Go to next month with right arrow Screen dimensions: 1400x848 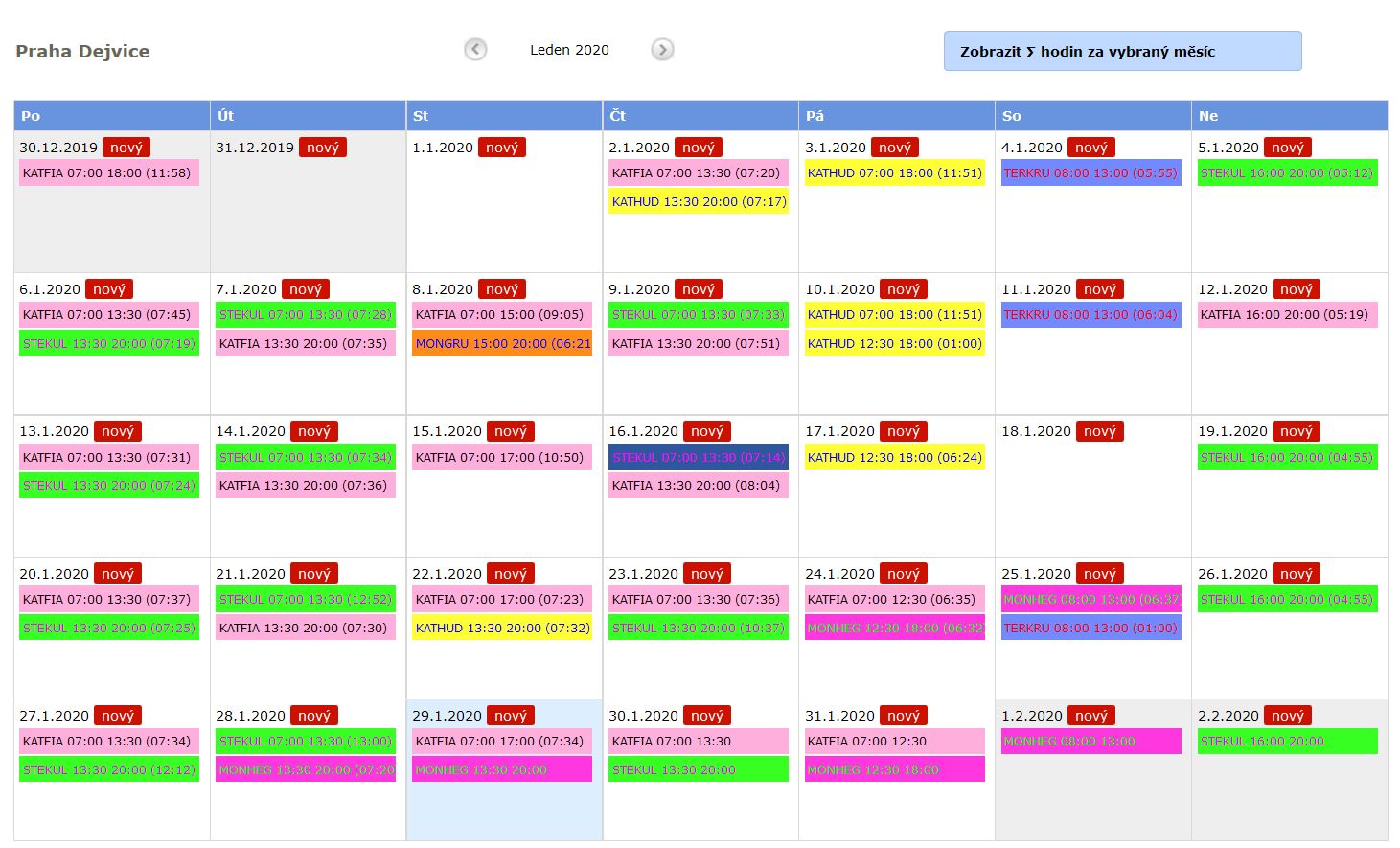662,50
